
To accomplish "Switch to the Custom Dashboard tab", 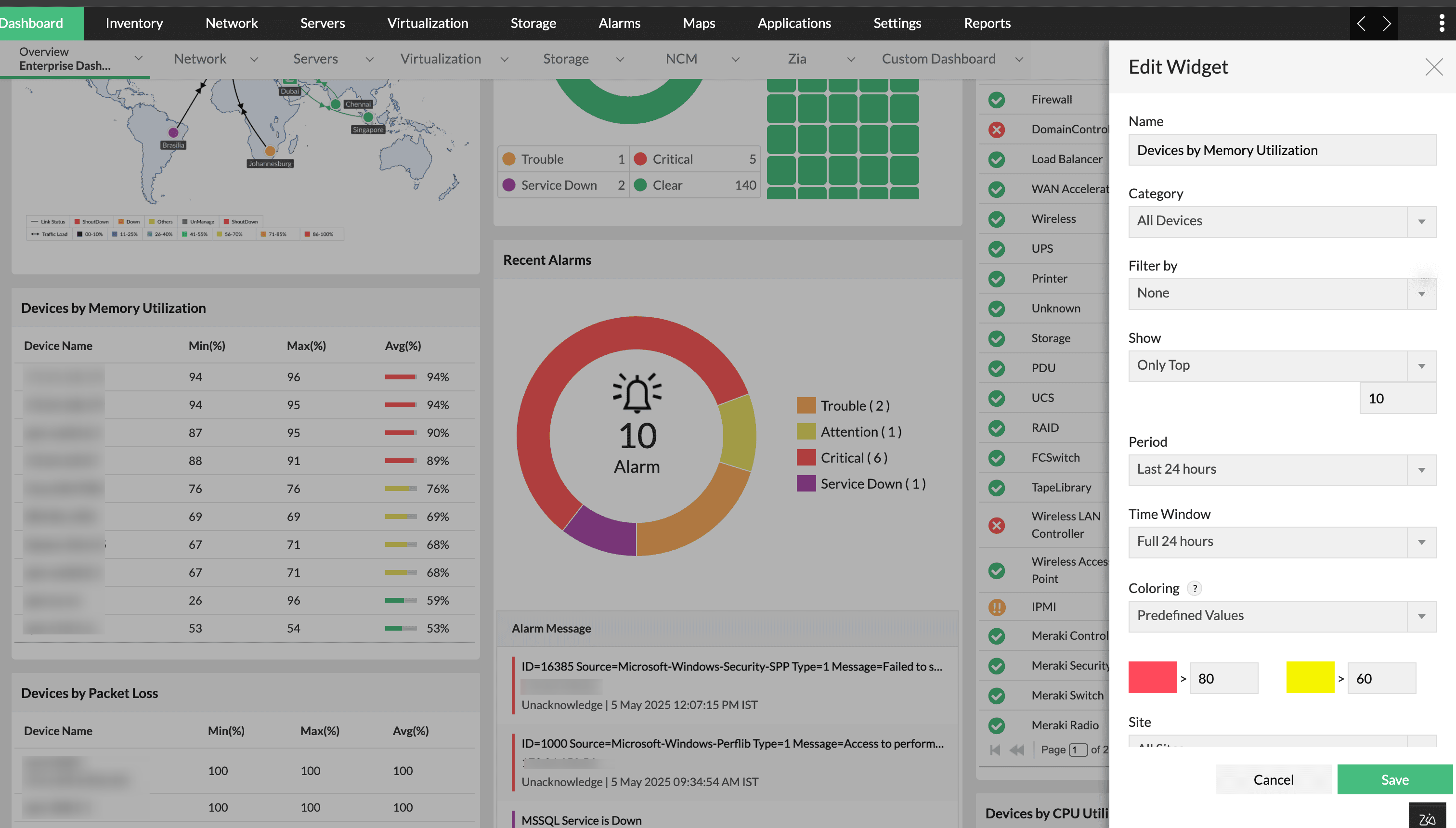I will pyautogui.click(x=938, y=59).
